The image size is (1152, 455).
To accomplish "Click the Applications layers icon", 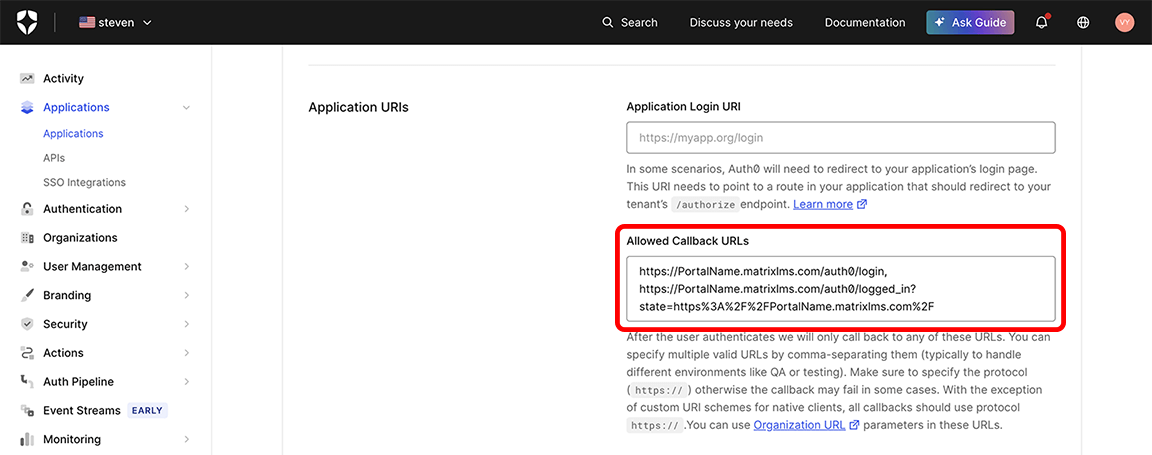I will [27, 107].
